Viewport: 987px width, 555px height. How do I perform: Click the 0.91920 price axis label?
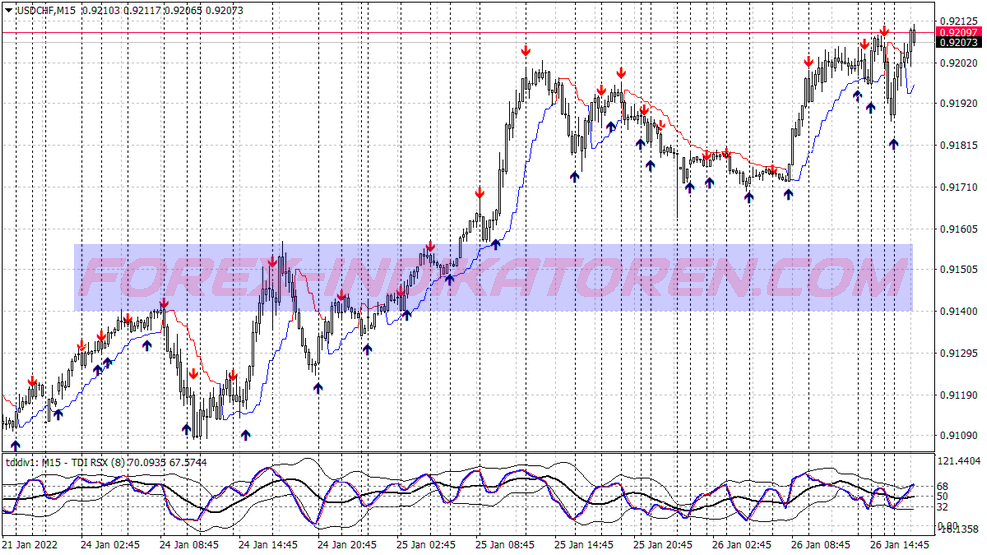click(x=959, y=104)
